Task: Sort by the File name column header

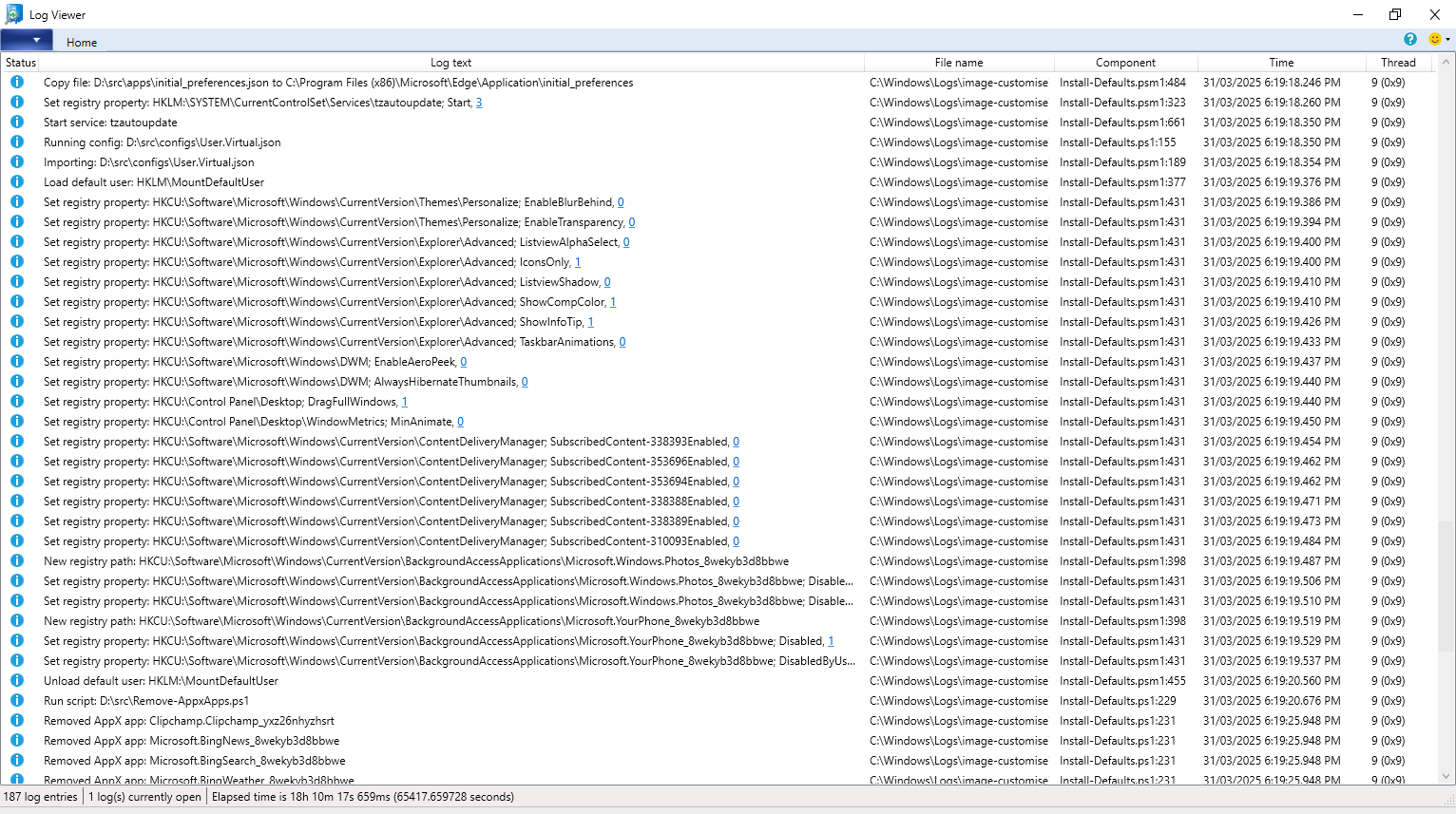Action: click(x=959, y=63)
